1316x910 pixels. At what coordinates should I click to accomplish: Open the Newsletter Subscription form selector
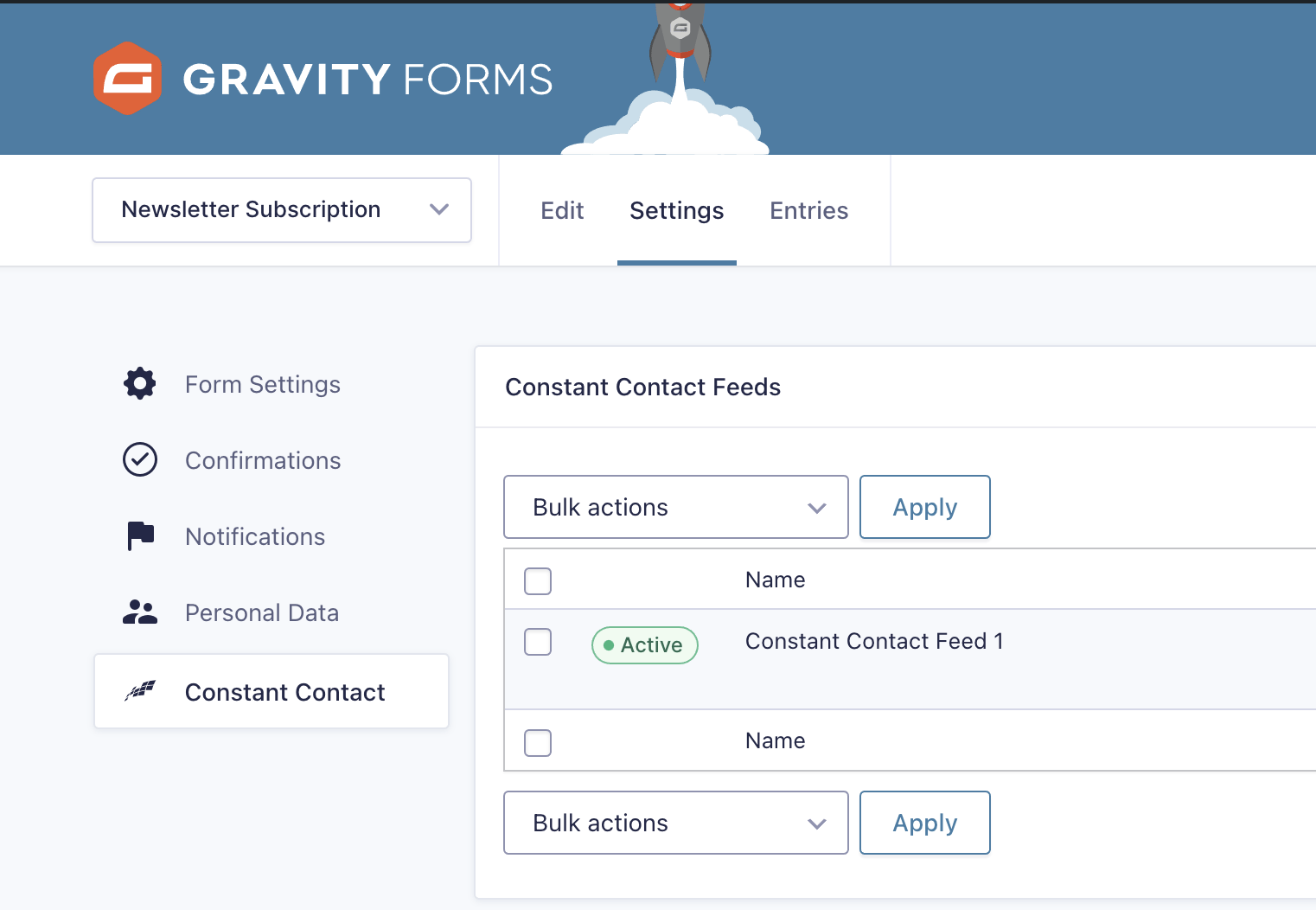click(x=281, y=209)
